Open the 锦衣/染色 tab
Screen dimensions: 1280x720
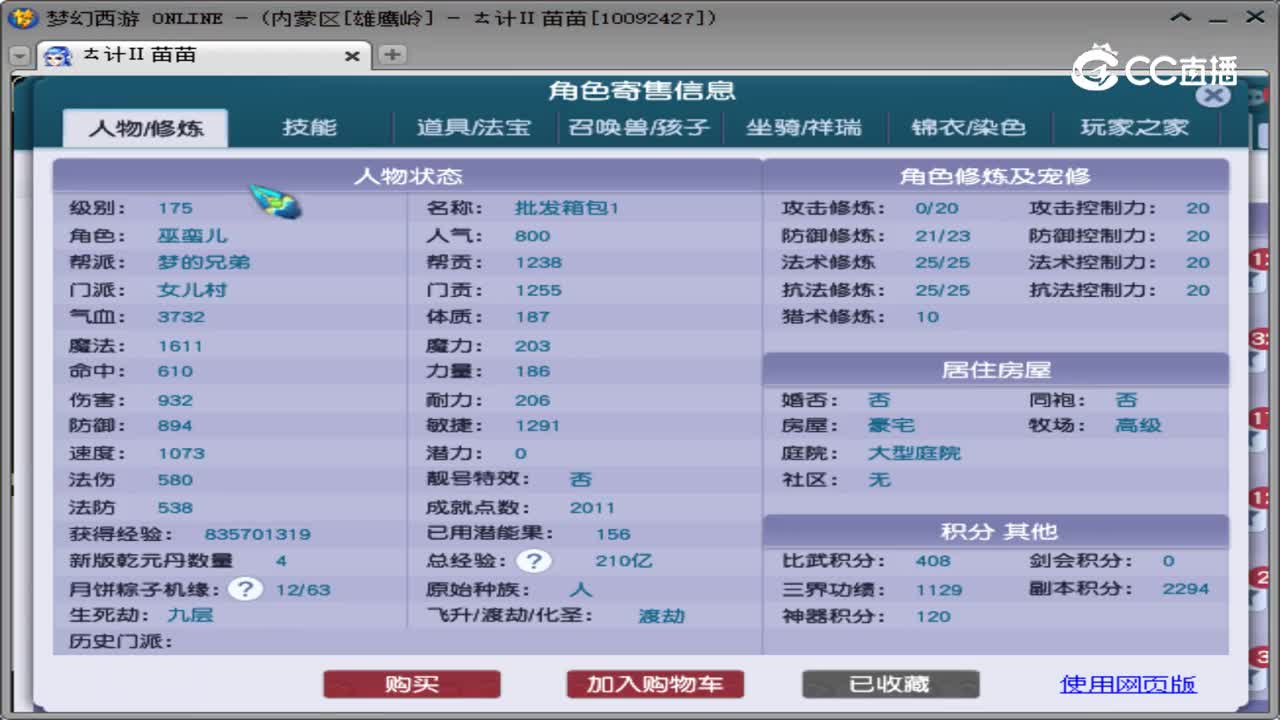[969, 127]
